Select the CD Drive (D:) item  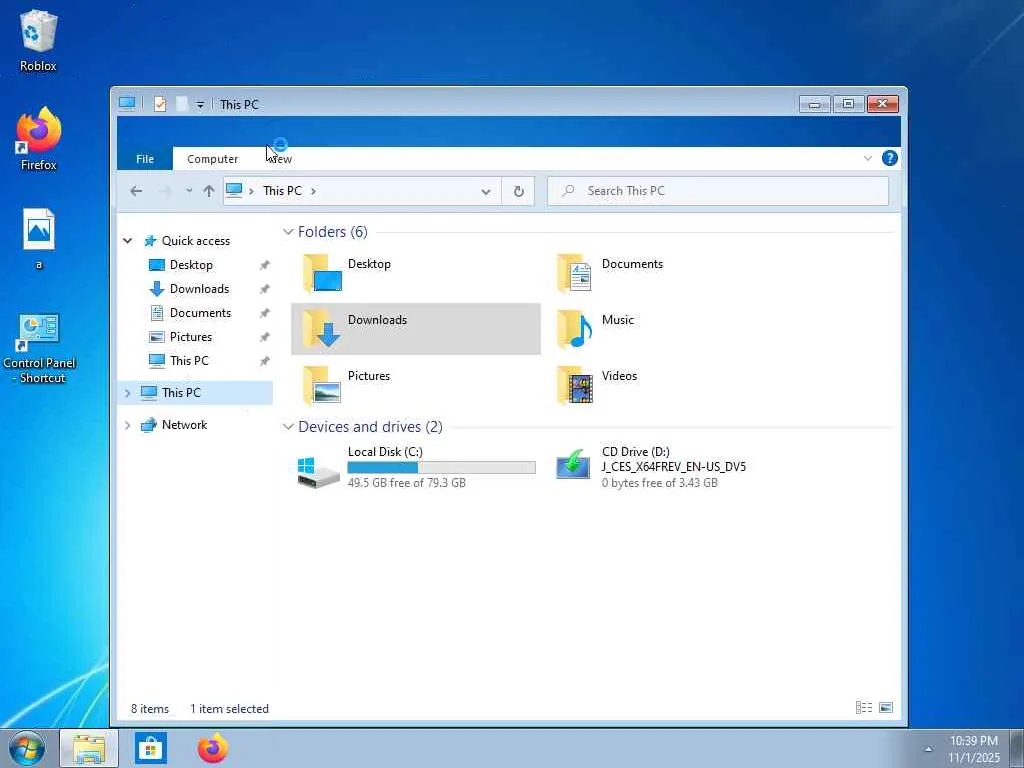[x=669, y=468]
